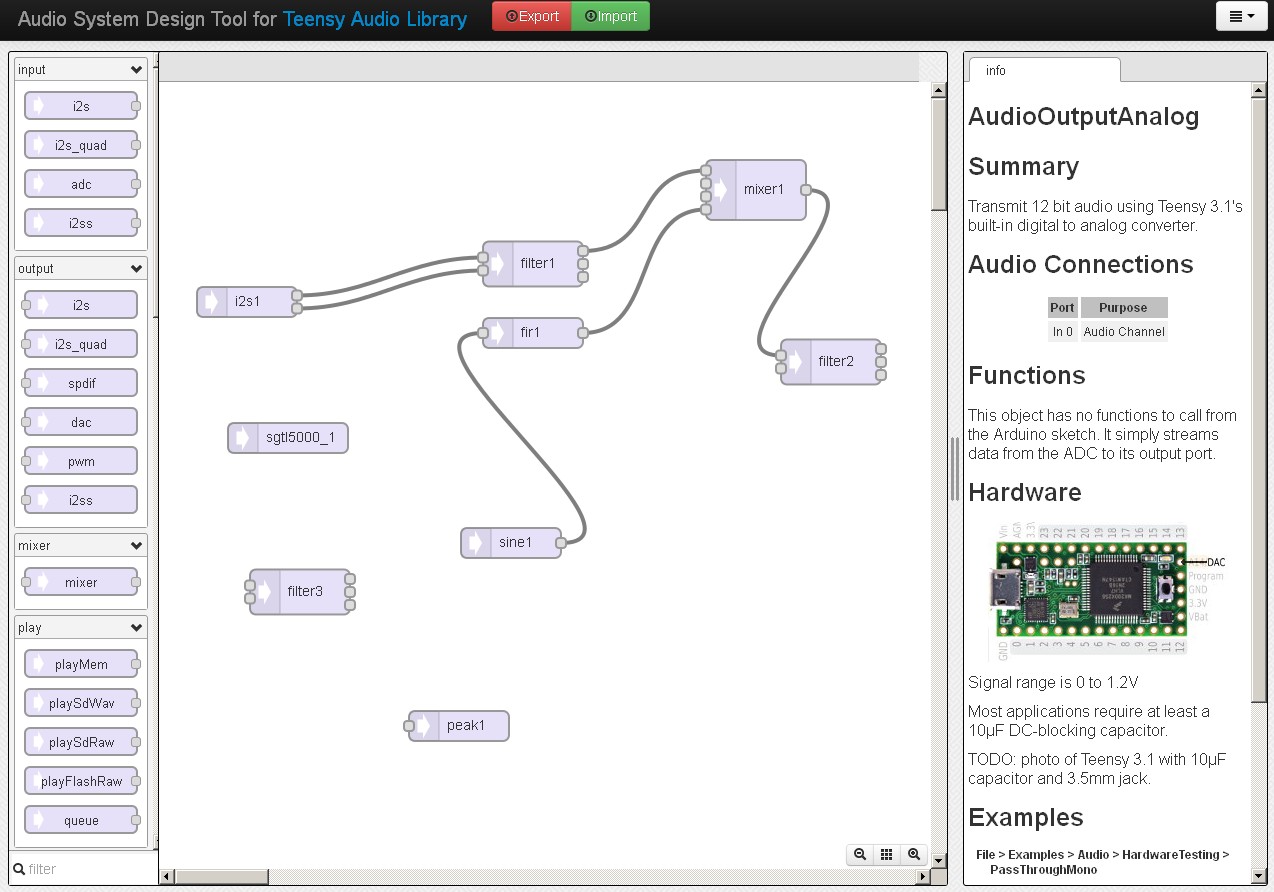Open the hamburger menu dropdown
This screenshot has width=1274, height=892.
click(1241, 16)
